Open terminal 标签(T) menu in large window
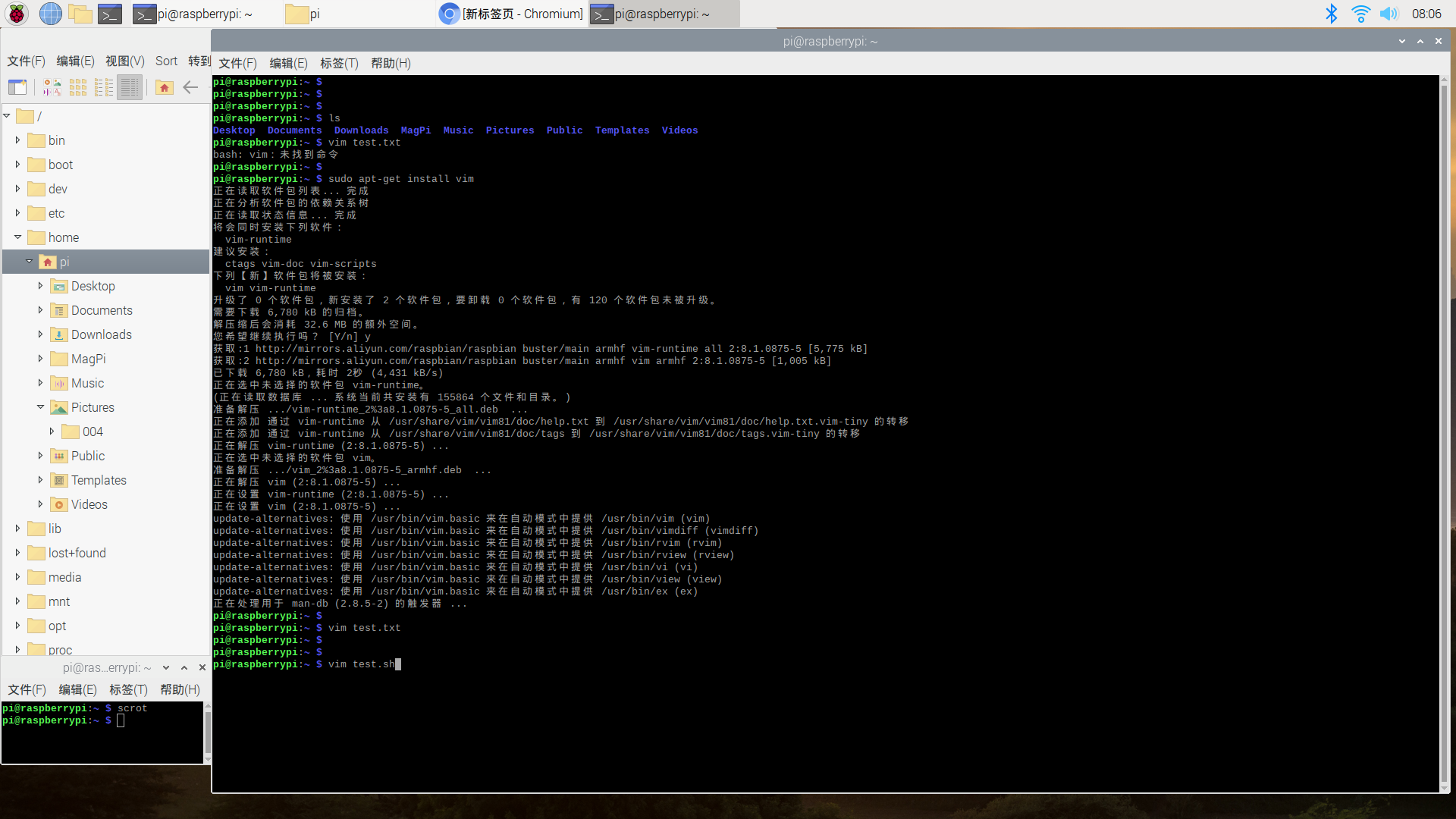The height and width of the screenshot is (819, 1456). coord(339,64)
